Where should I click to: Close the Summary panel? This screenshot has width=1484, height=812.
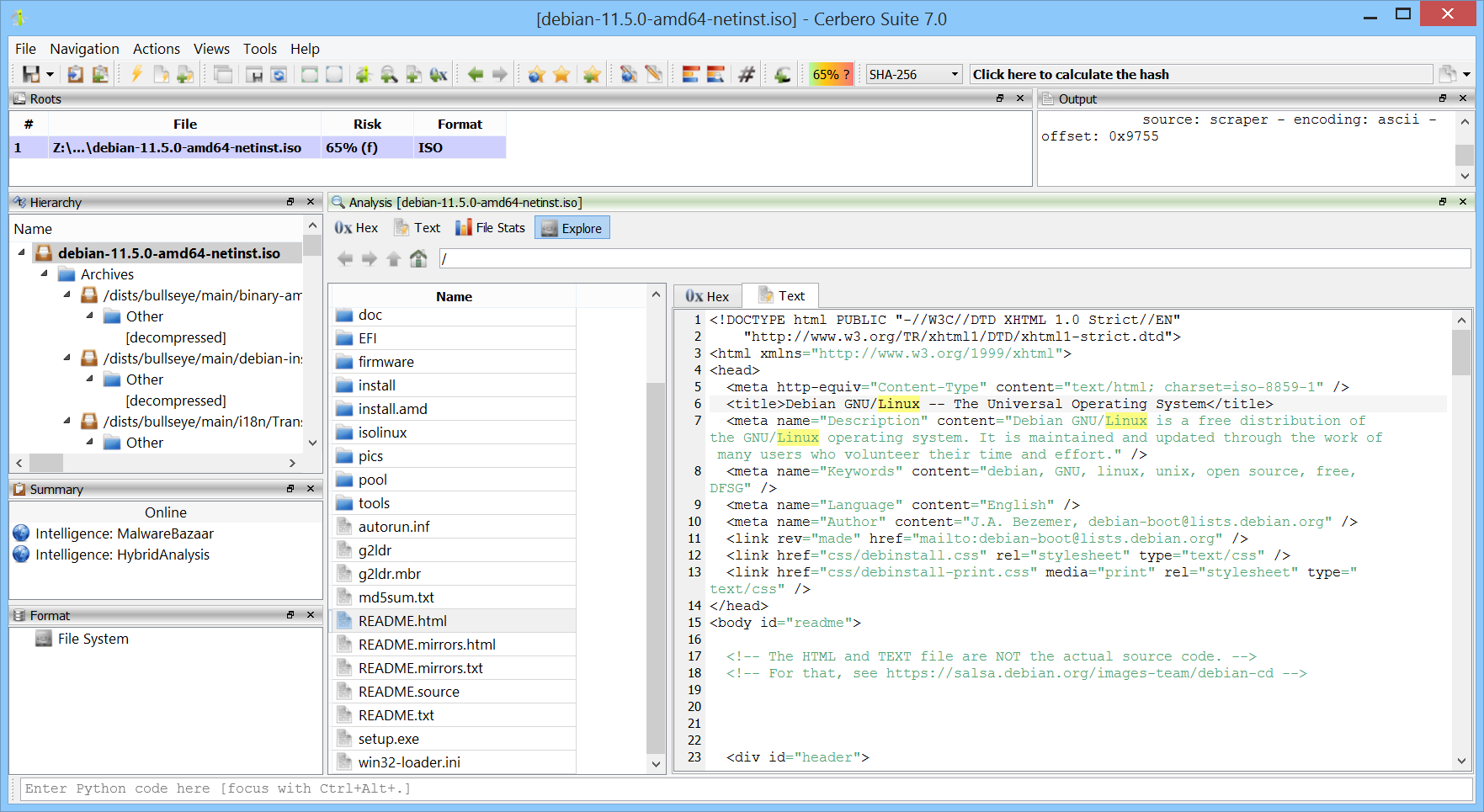(311, 489)
